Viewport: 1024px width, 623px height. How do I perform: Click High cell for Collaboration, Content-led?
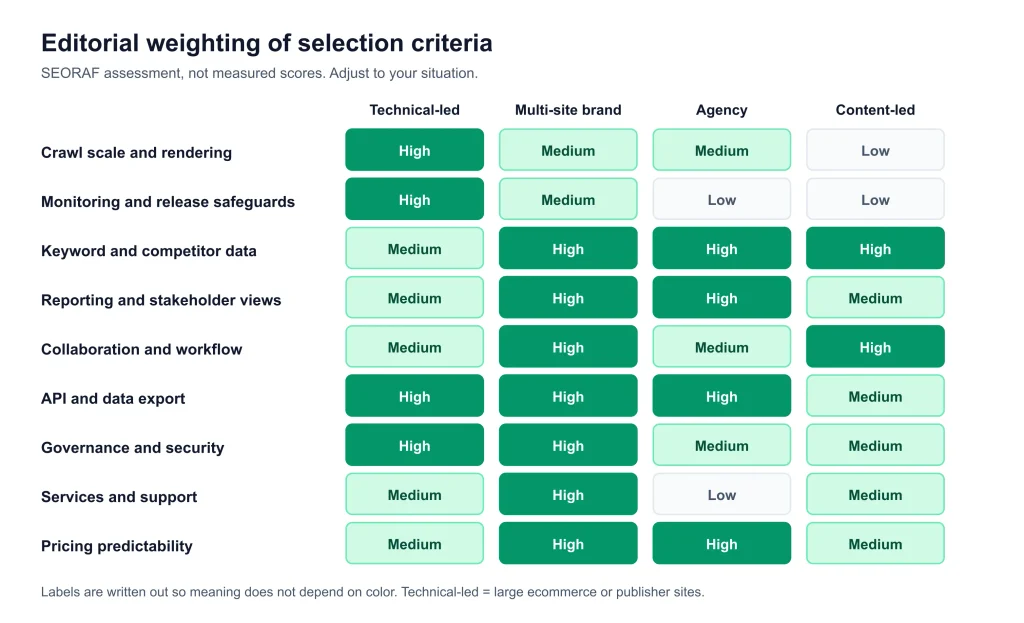(x=874, y=347)
